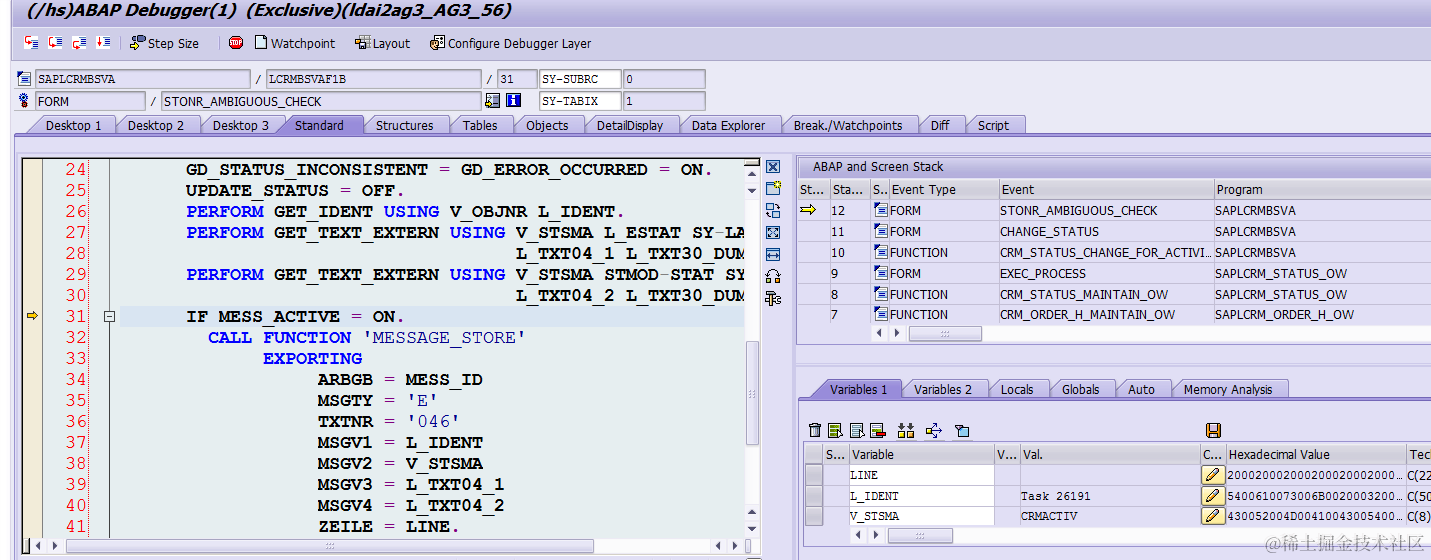This screenshot has height=560, width=1431.
Task: Select stack row CHANGE_STATUS
Action: (1114, 231)
